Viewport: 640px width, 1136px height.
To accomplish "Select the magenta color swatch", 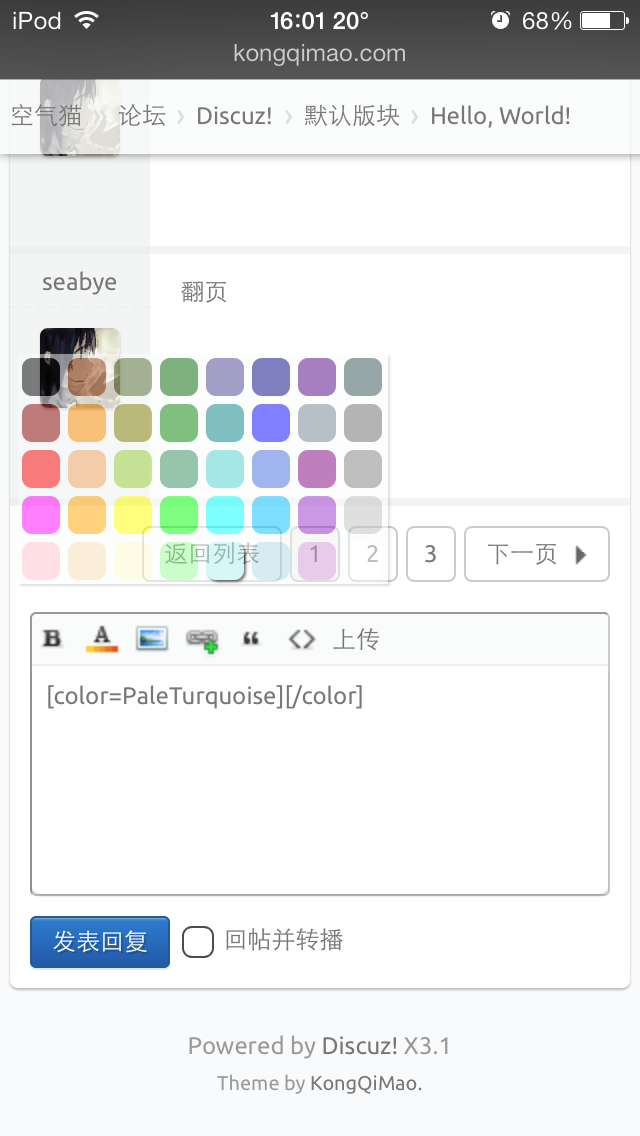I will (x=41, y=515).
